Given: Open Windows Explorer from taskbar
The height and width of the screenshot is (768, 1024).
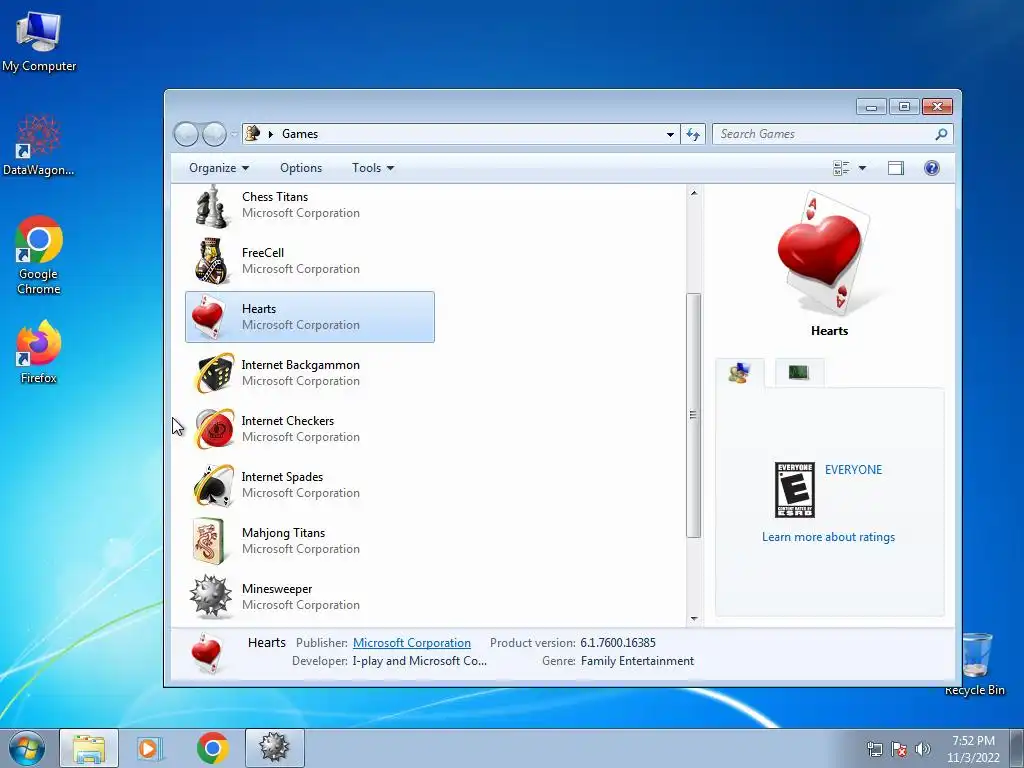Looking at the screenshot, I should 89,748.
